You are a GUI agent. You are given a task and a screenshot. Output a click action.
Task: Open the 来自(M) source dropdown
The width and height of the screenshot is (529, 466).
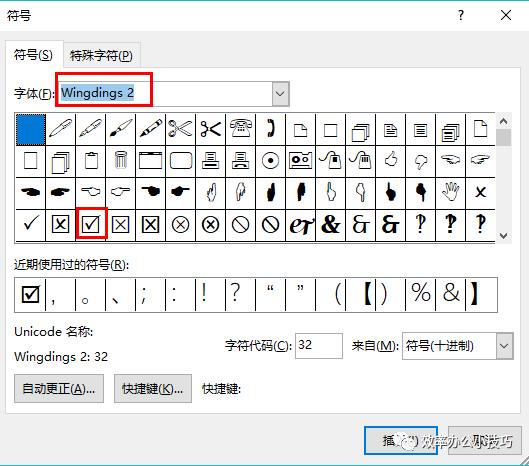(504, 346)
